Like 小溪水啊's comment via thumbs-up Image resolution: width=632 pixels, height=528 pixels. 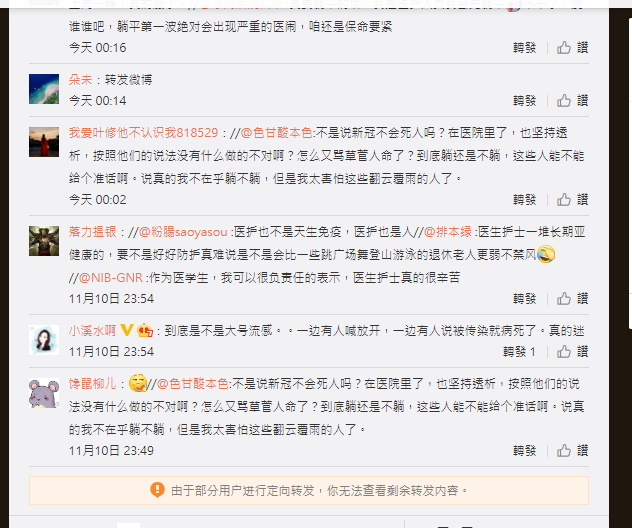tap(564, 351)
